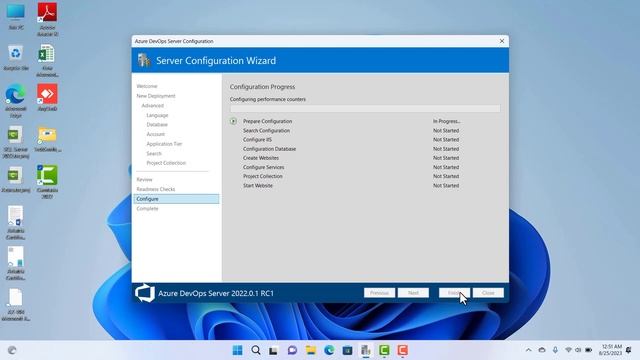Click the In Progress status text

click(x=447, y=121)
